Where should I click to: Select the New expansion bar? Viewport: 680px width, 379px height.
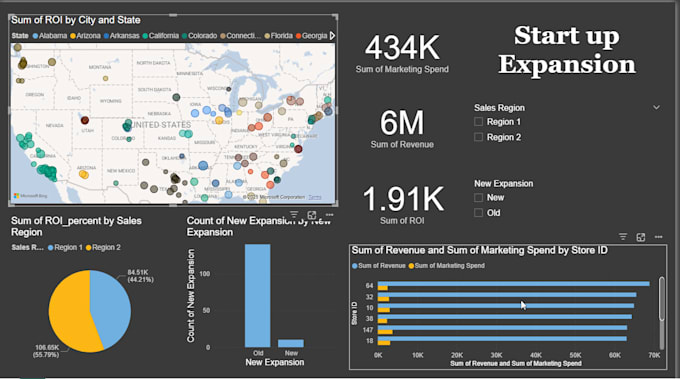tap(291, 343)
